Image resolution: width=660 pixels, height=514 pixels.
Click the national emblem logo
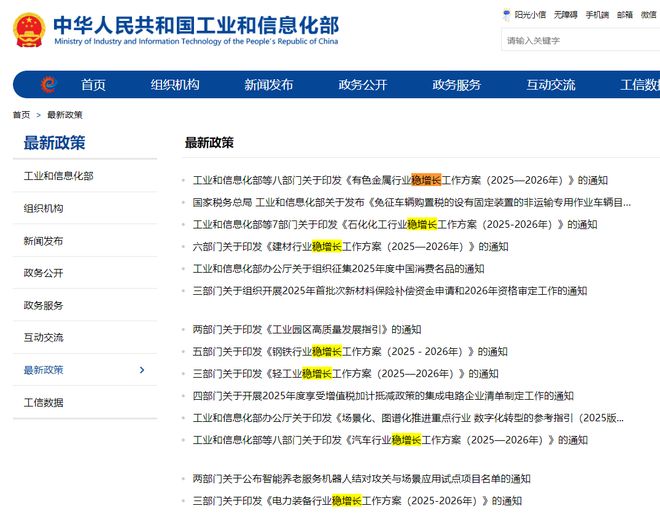[x=30, y=32]
